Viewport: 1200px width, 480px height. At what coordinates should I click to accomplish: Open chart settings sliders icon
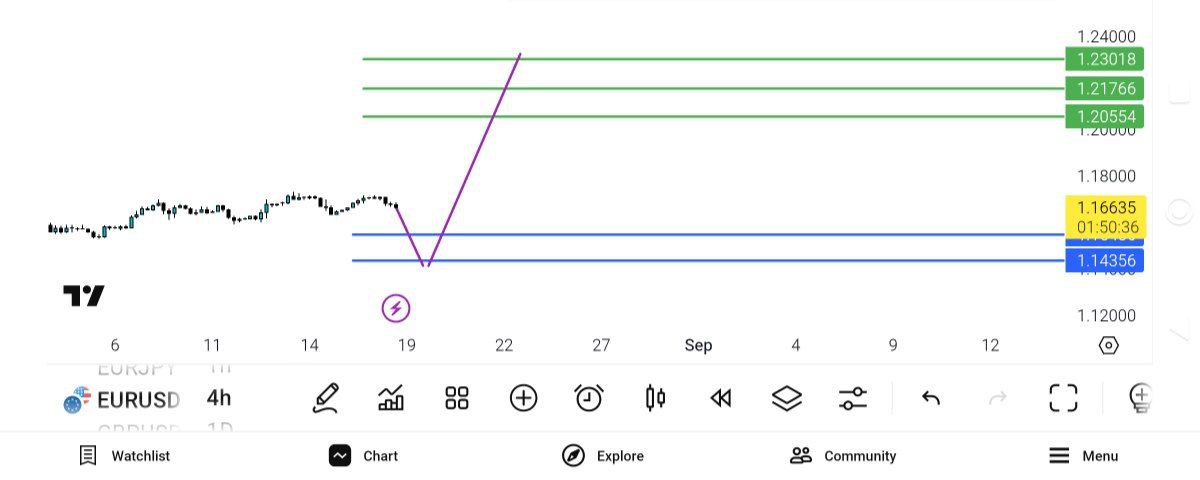tap(853, 398)
